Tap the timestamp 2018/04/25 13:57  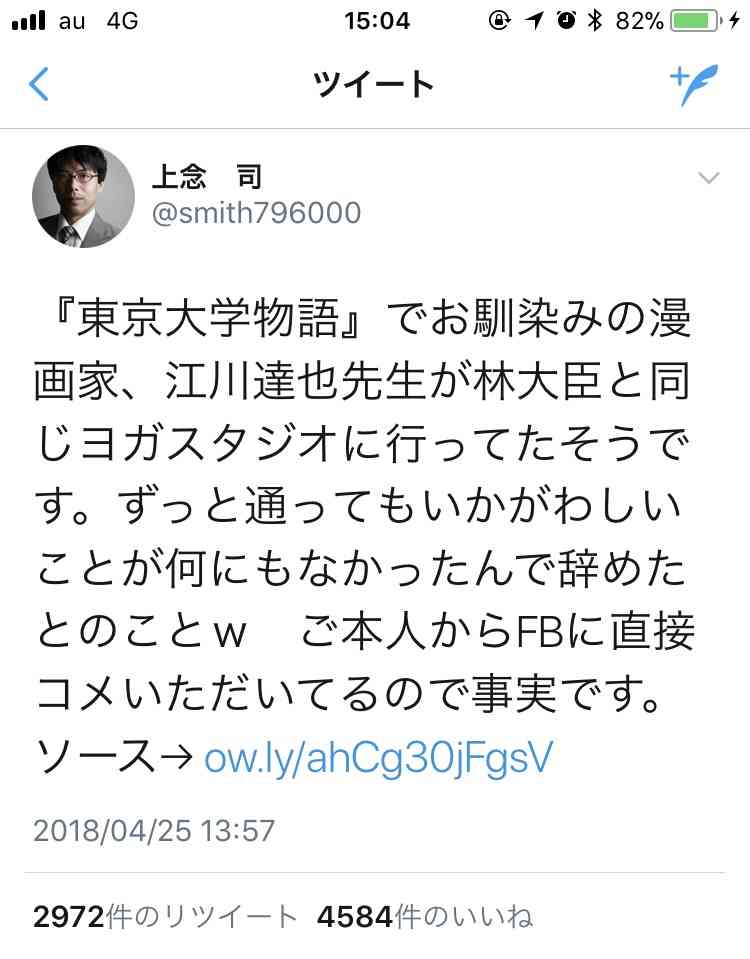[x=154, y=831]
